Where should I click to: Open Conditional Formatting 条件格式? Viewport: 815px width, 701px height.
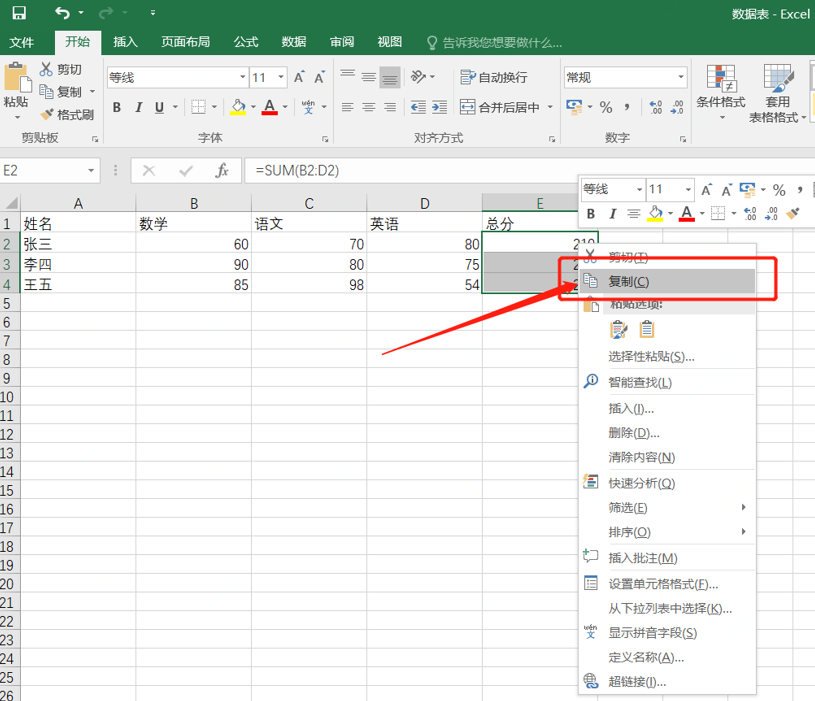tap(721, 92)
